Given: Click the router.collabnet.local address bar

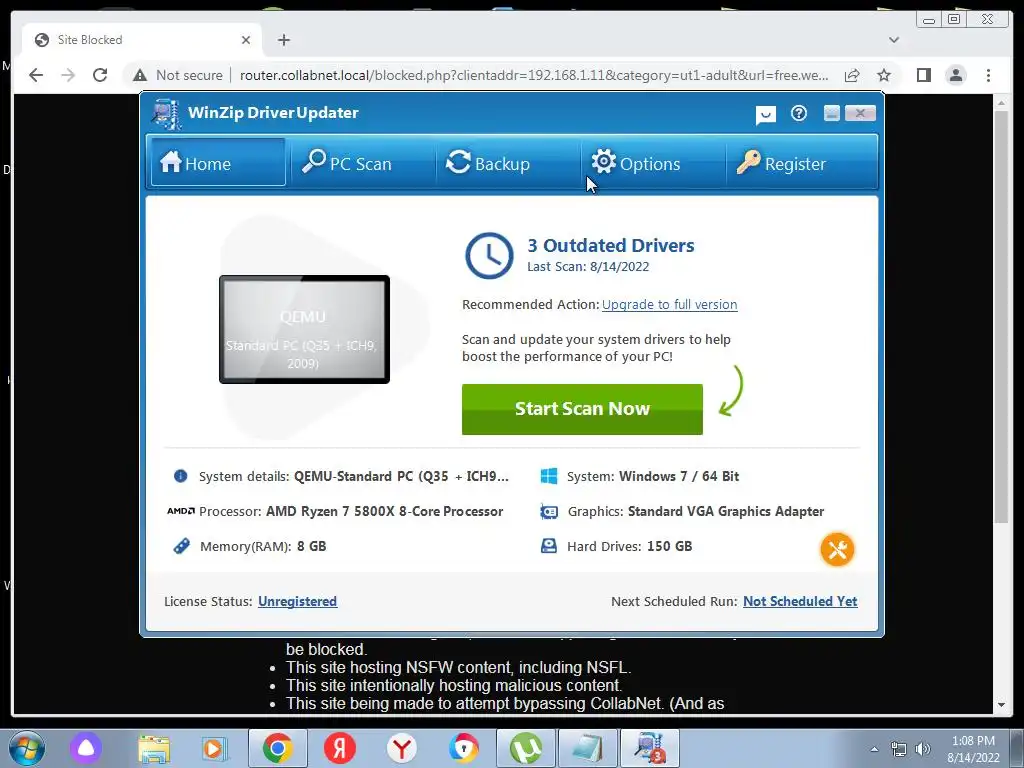Looking at the screenshot, I should tap(534, 75).
